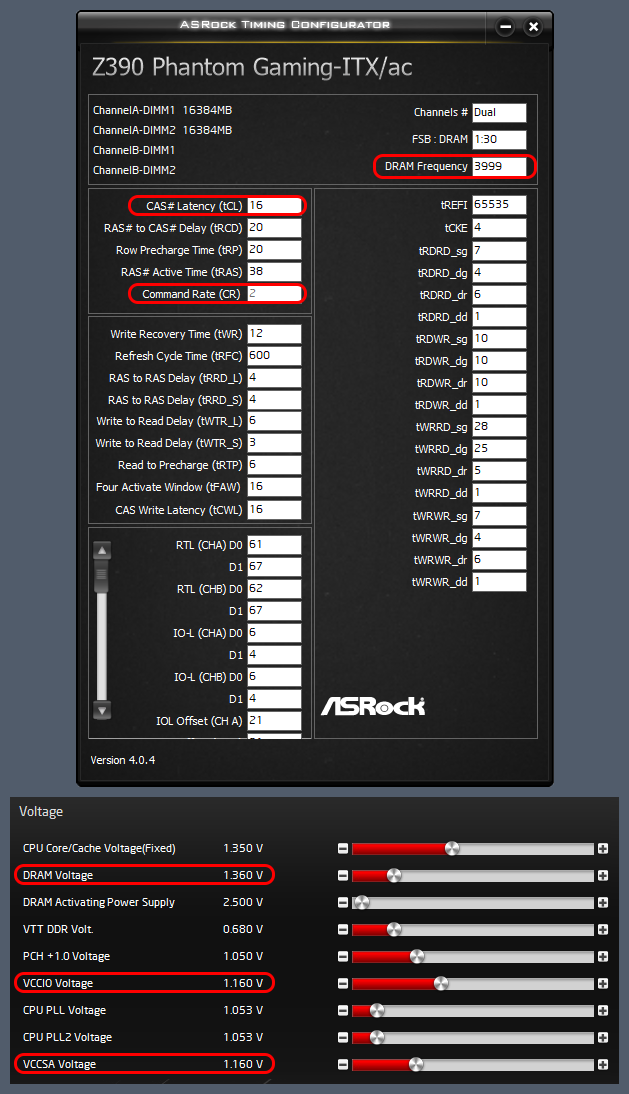Click the tRDWR_sg value field

(x=499, y=338)
